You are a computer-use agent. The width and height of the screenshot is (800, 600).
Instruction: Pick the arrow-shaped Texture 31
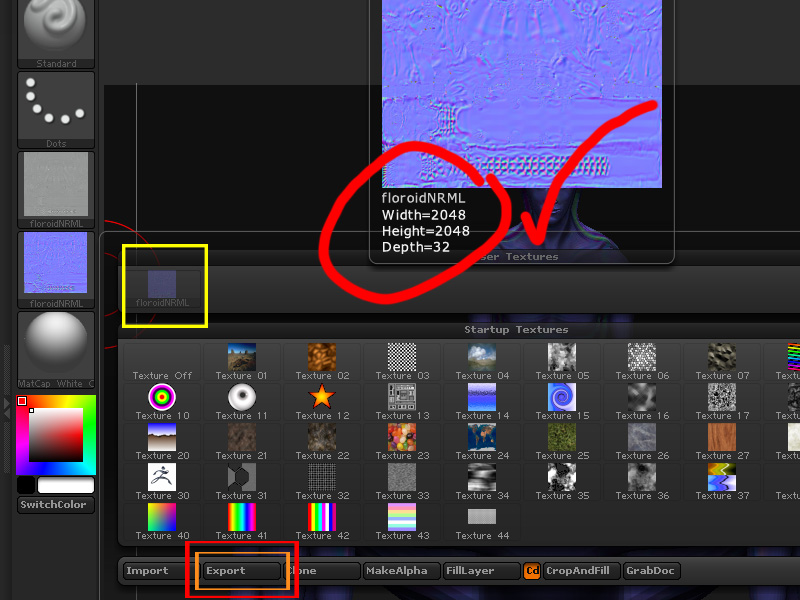pyautogui.click(x=241, y=478)
